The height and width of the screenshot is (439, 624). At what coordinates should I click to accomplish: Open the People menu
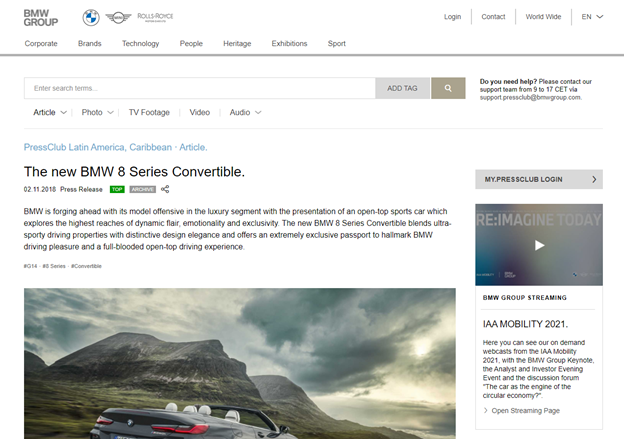[x=191, y=43]
